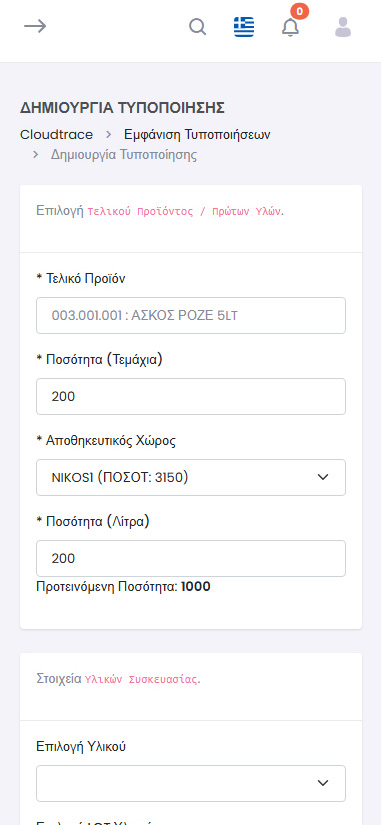Viewport: 381px width, 825px height.
Task: Expand the empty Επιλογή Υλικού dropdown
Action: (190, 783)
